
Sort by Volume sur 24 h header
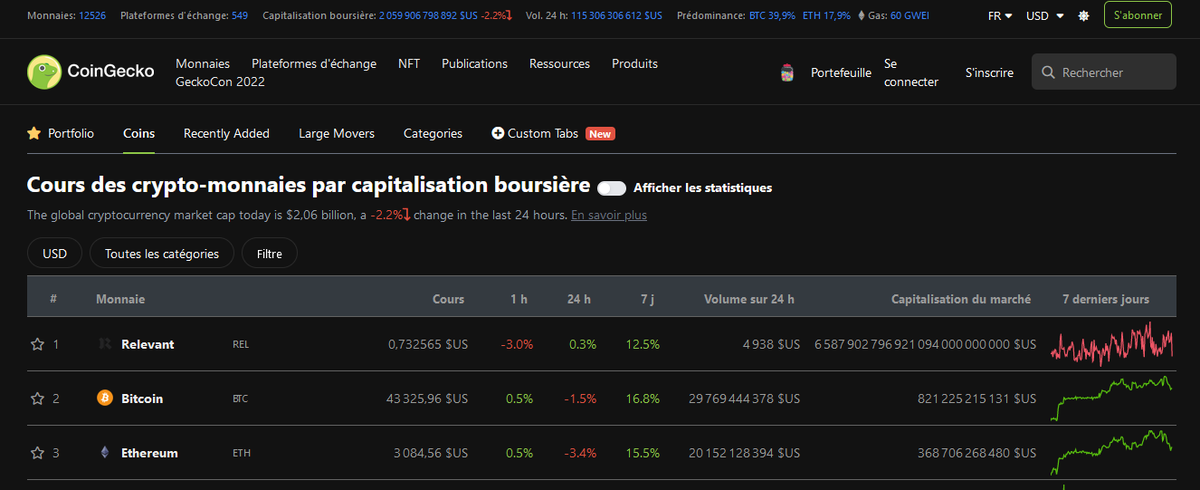(x=749, y=299)
